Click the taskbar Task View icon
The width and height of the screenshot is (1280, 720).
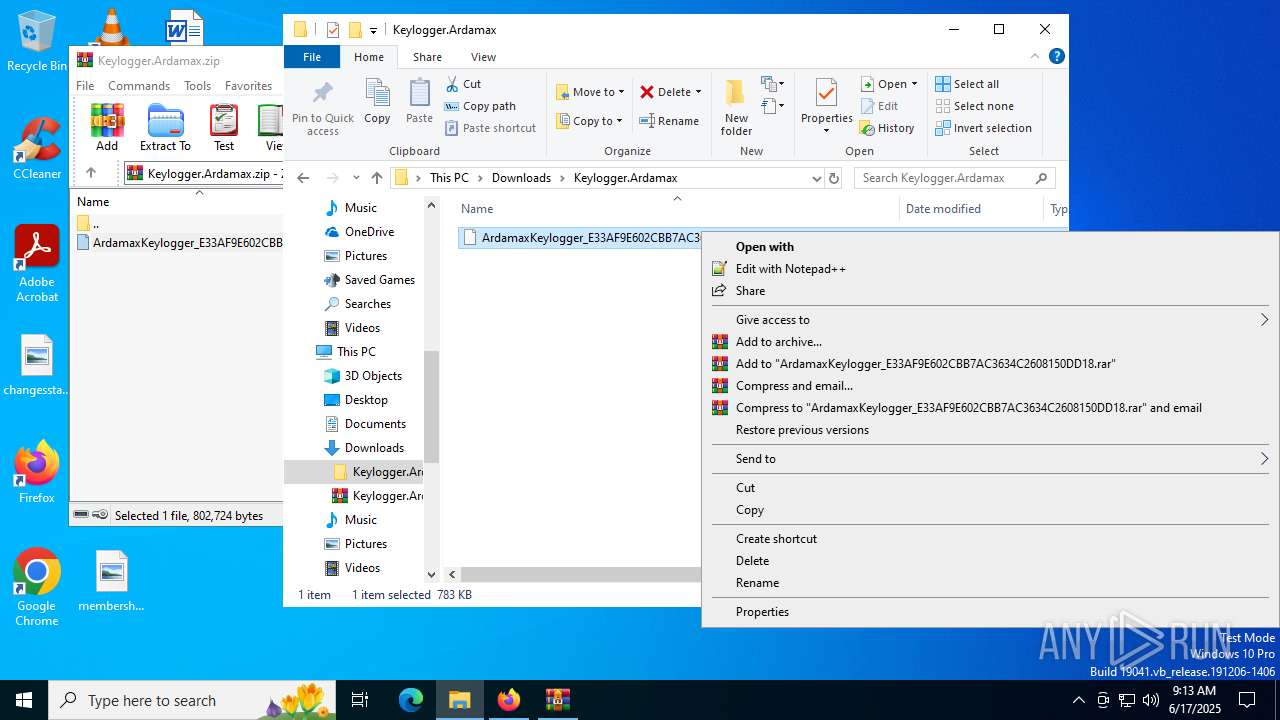tap(360, 700)
